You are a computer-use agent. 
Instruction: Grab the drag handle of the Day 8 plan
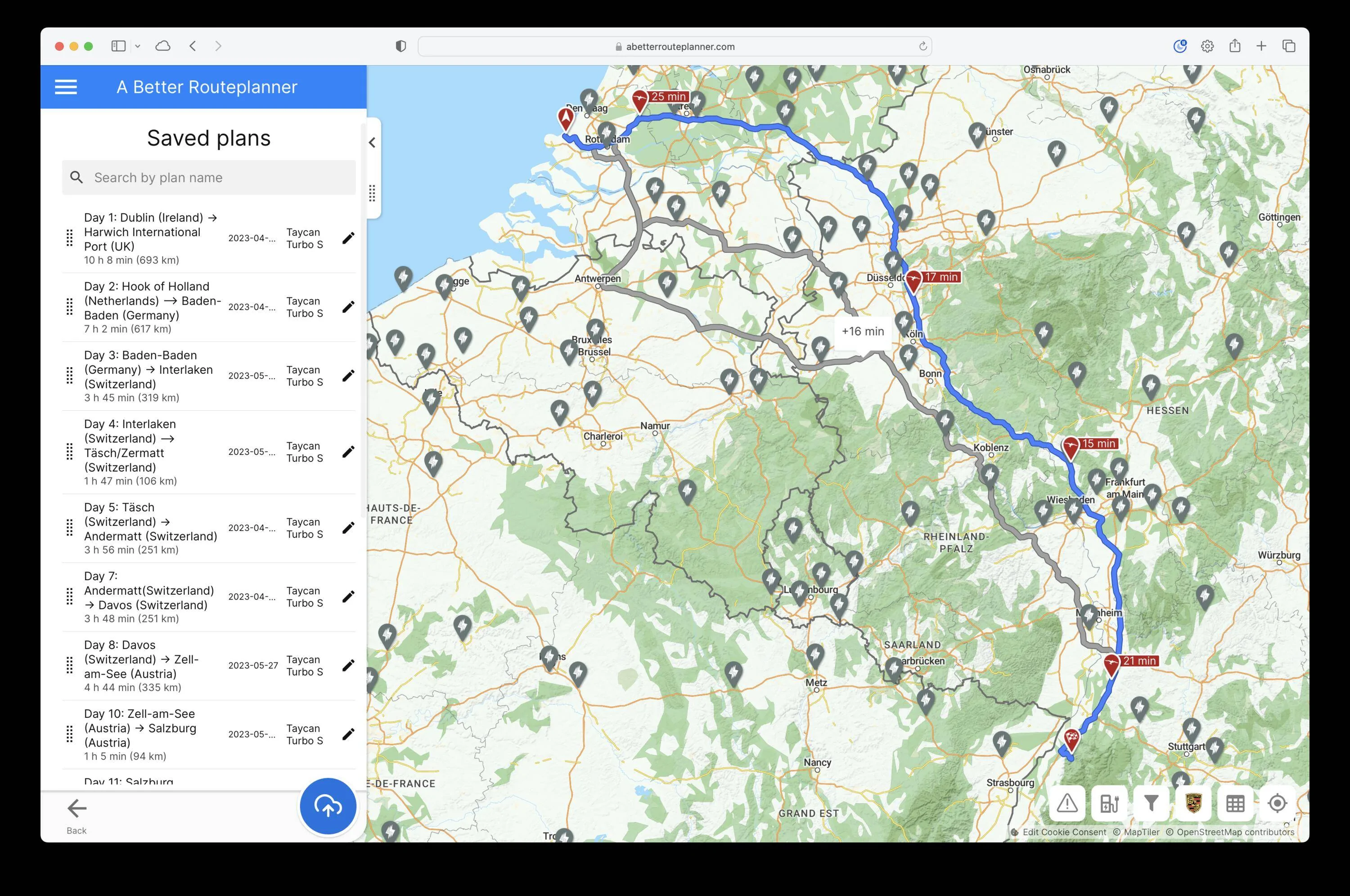click(70, 665)
